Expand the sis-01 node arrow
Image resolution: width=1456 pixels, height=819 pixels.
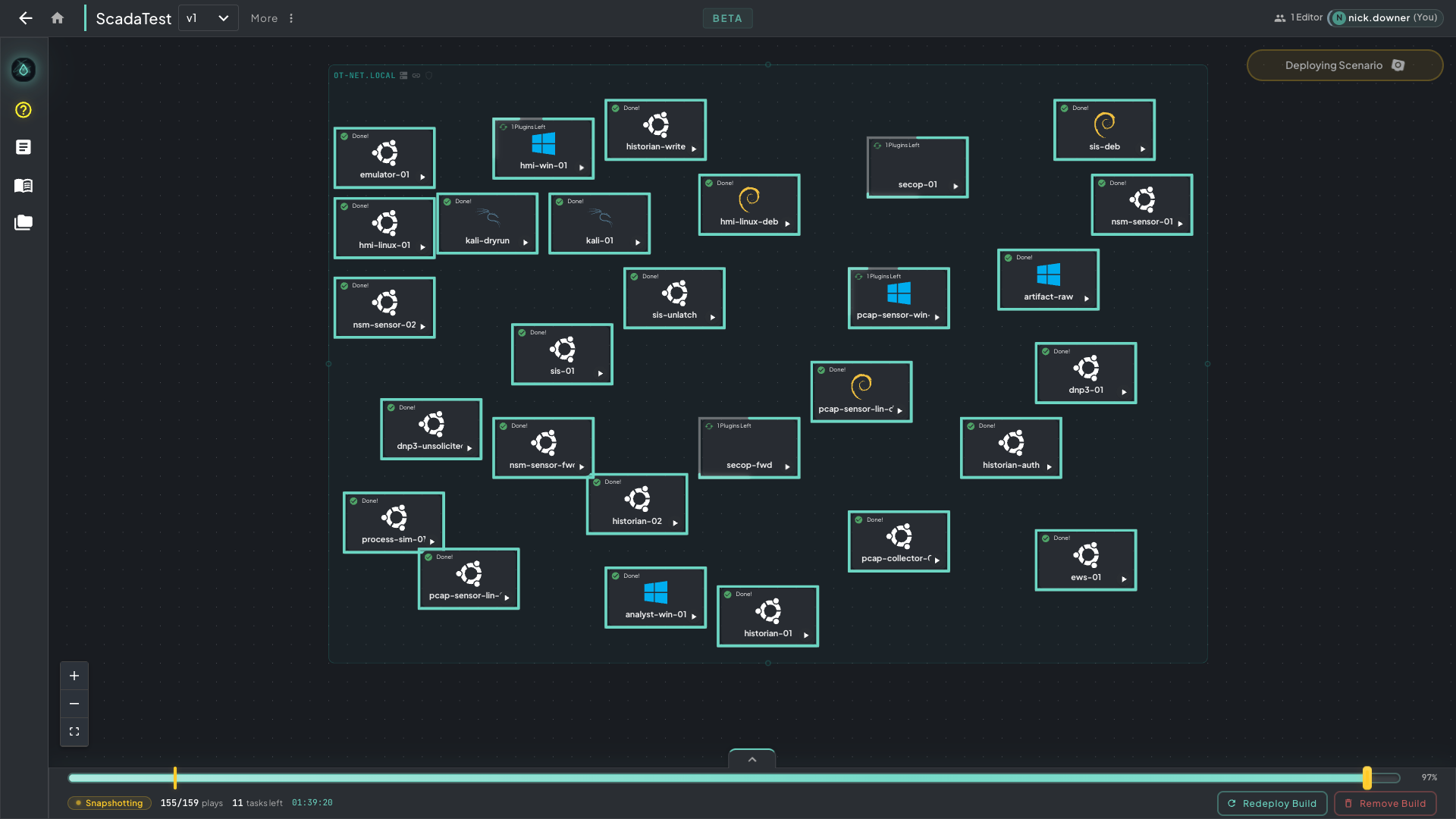pos(600,374)
